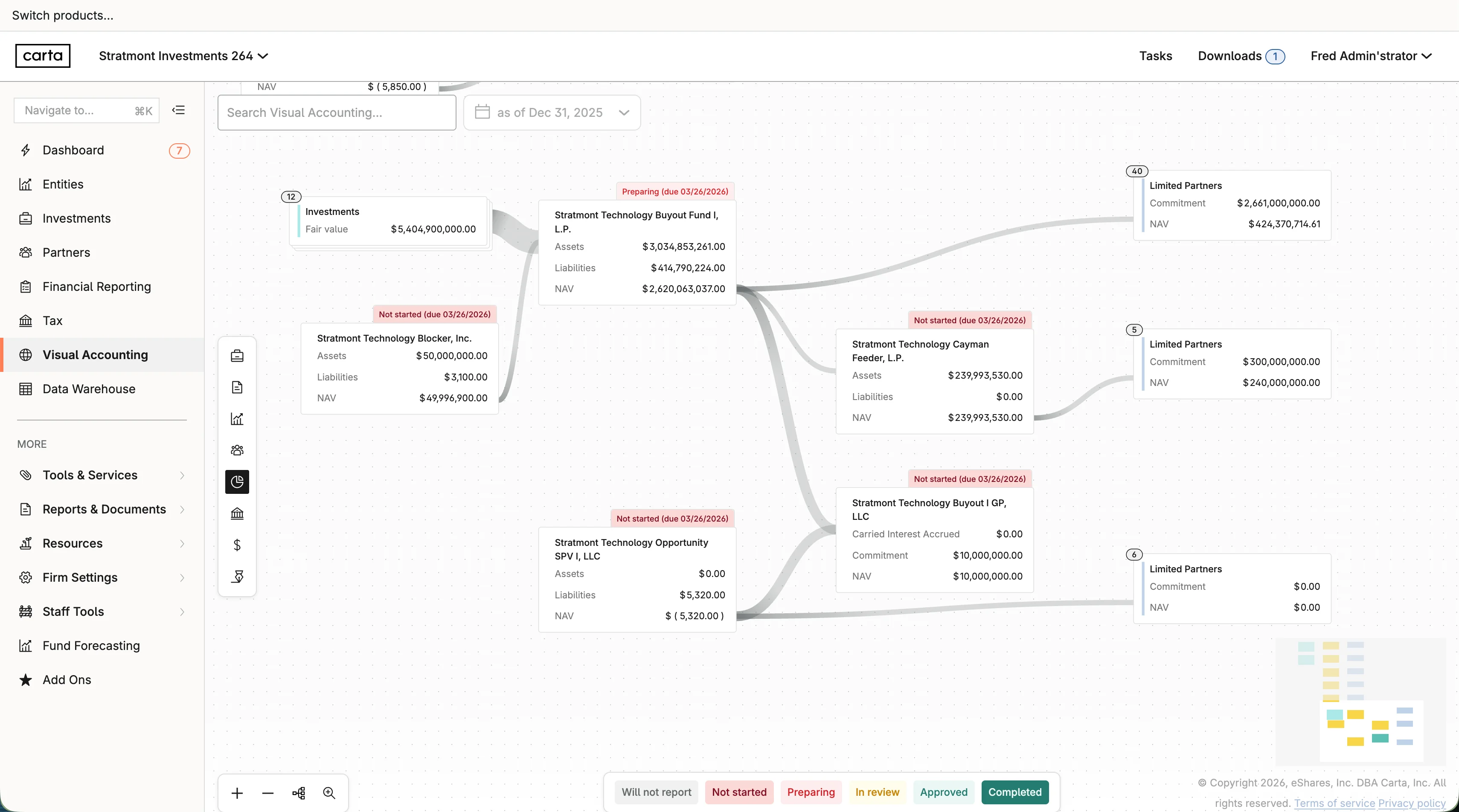
Task: Expand Reports & Documents submenu
Action: [102, 509]
